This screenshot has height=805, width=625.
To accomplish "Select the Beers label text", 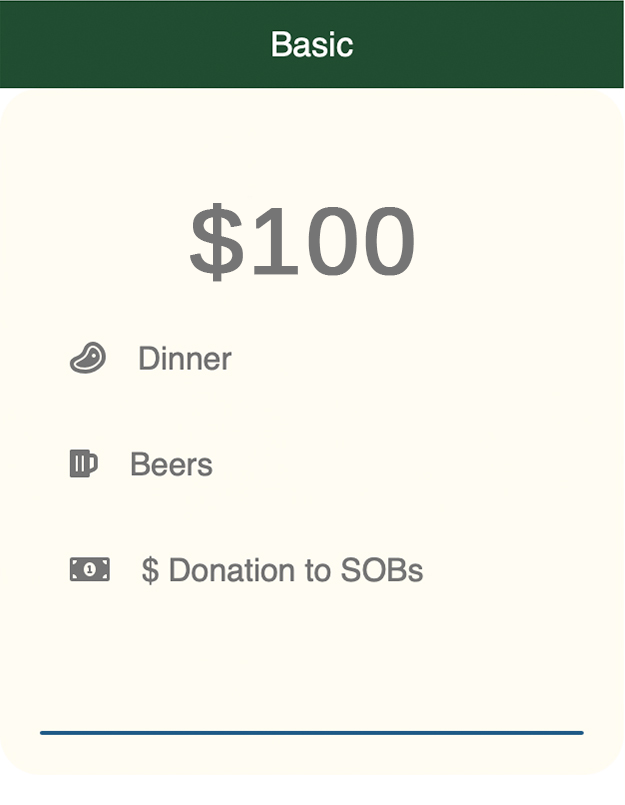I will pos(171,464).
